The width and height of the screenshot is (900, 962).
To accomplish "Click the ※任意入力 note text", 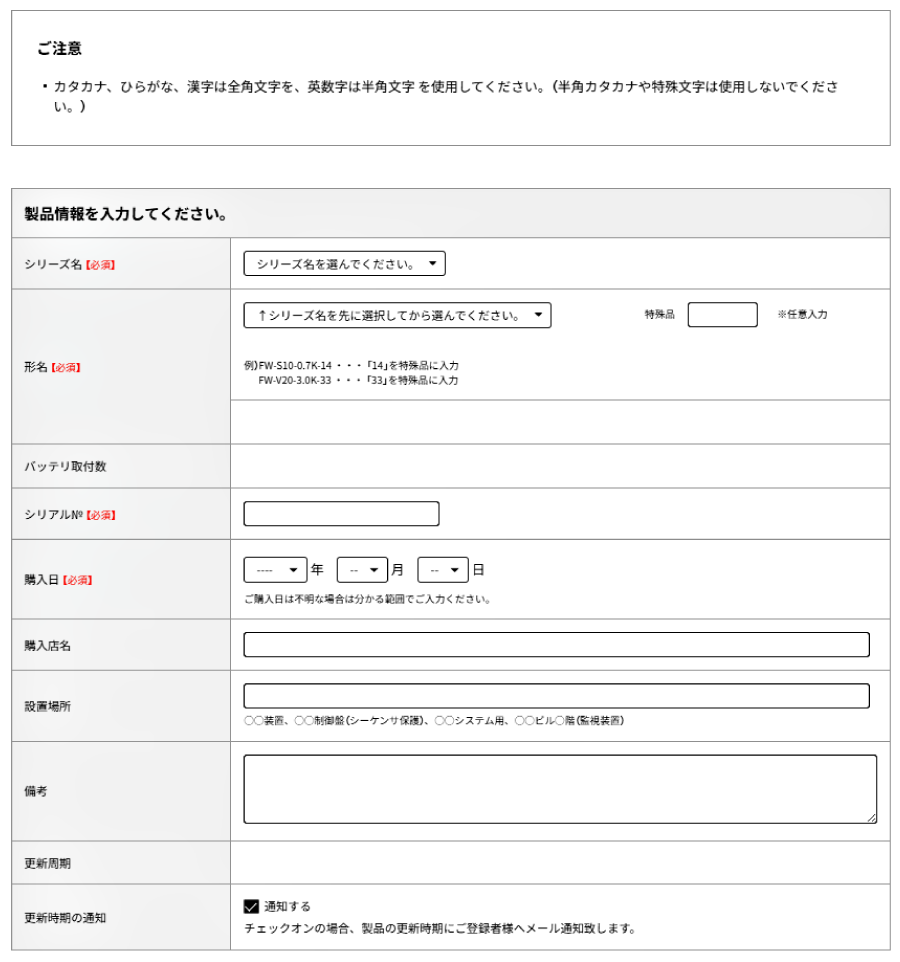I will click(802, 315).
